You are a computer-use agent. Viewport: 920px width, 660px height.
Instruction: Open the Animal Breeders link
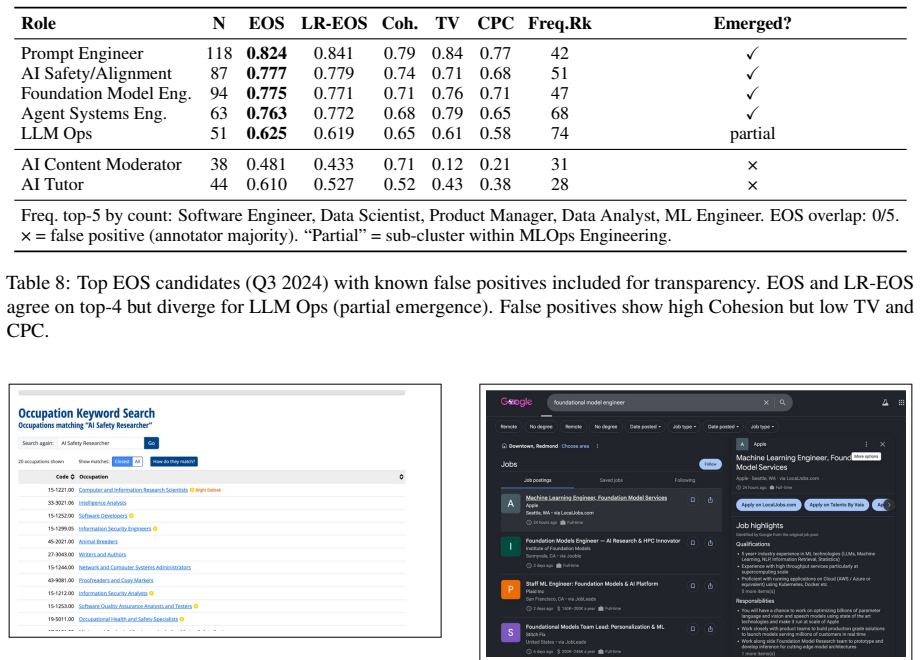[98, 541]
